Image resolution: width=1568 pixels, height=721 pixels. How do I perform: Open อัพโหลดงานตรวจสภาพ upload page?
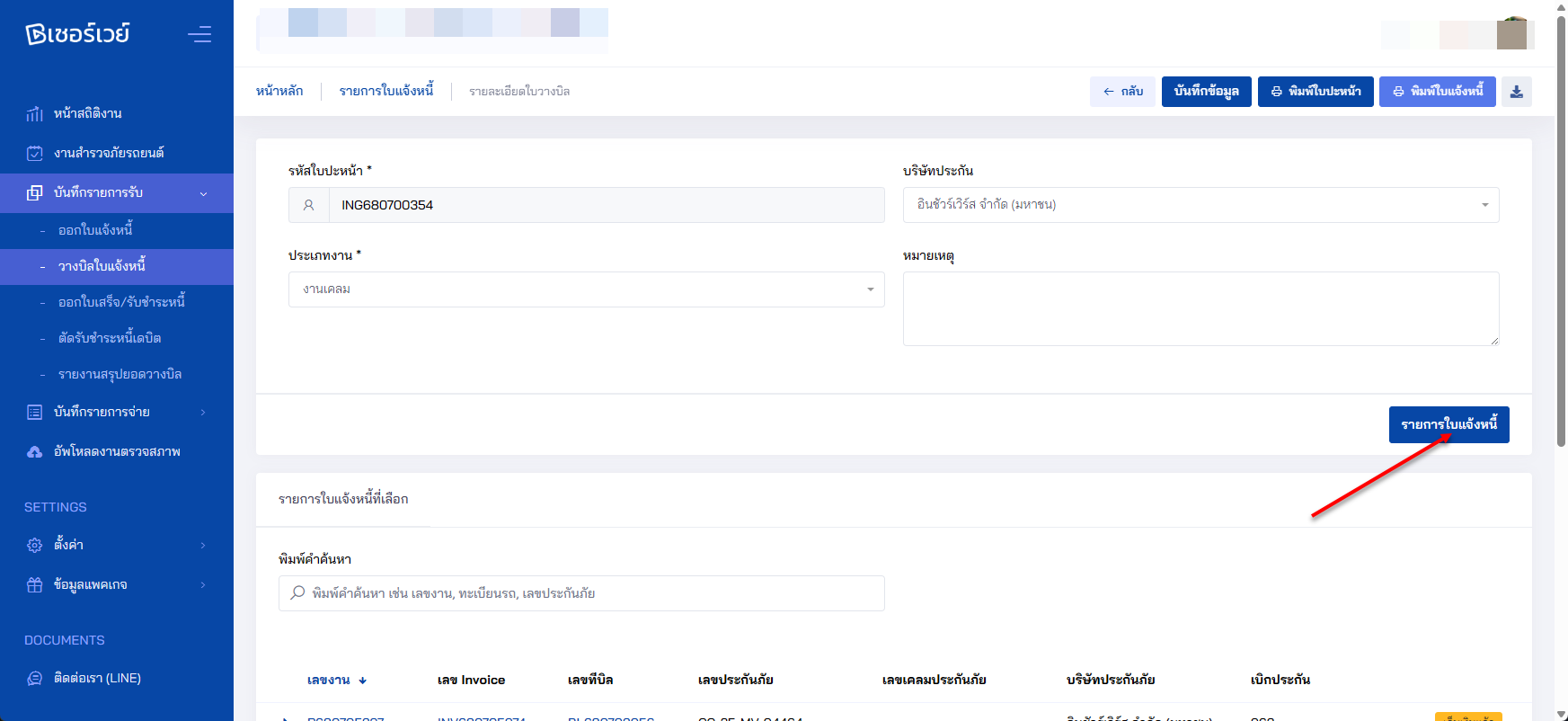pyautogui.click(x=116, y=451)
